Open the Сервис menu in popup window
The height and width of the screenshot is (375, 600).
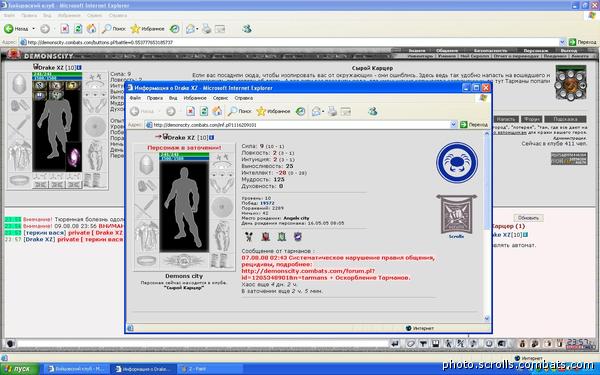[220, 98]
